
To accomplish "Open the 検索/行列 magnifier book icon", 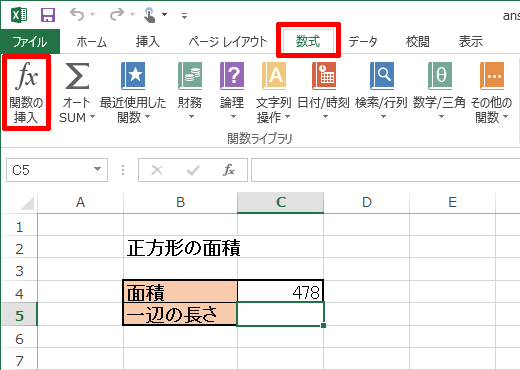I will point(382,76).
